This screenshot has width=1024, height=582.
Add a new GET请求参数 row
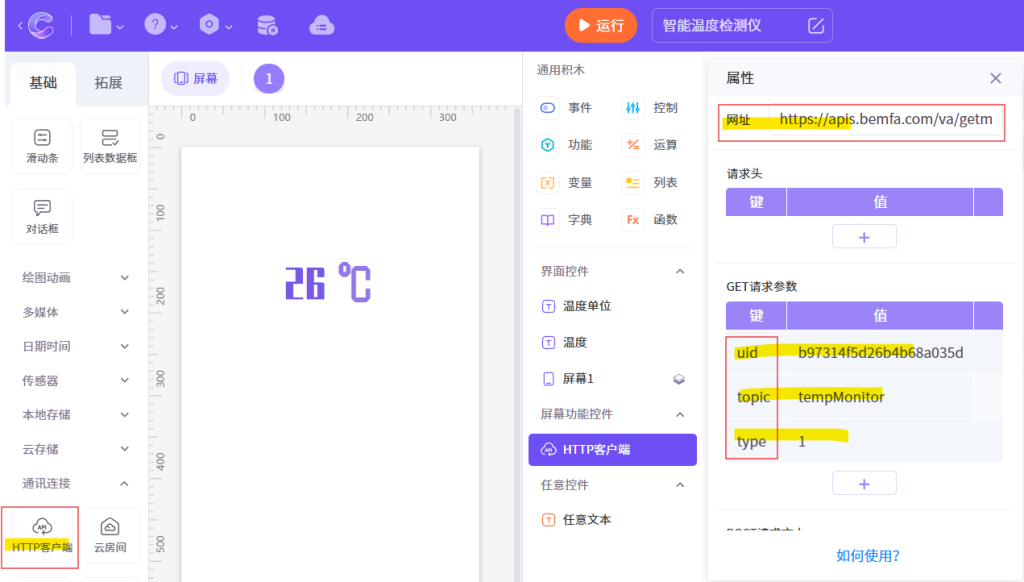864,484
